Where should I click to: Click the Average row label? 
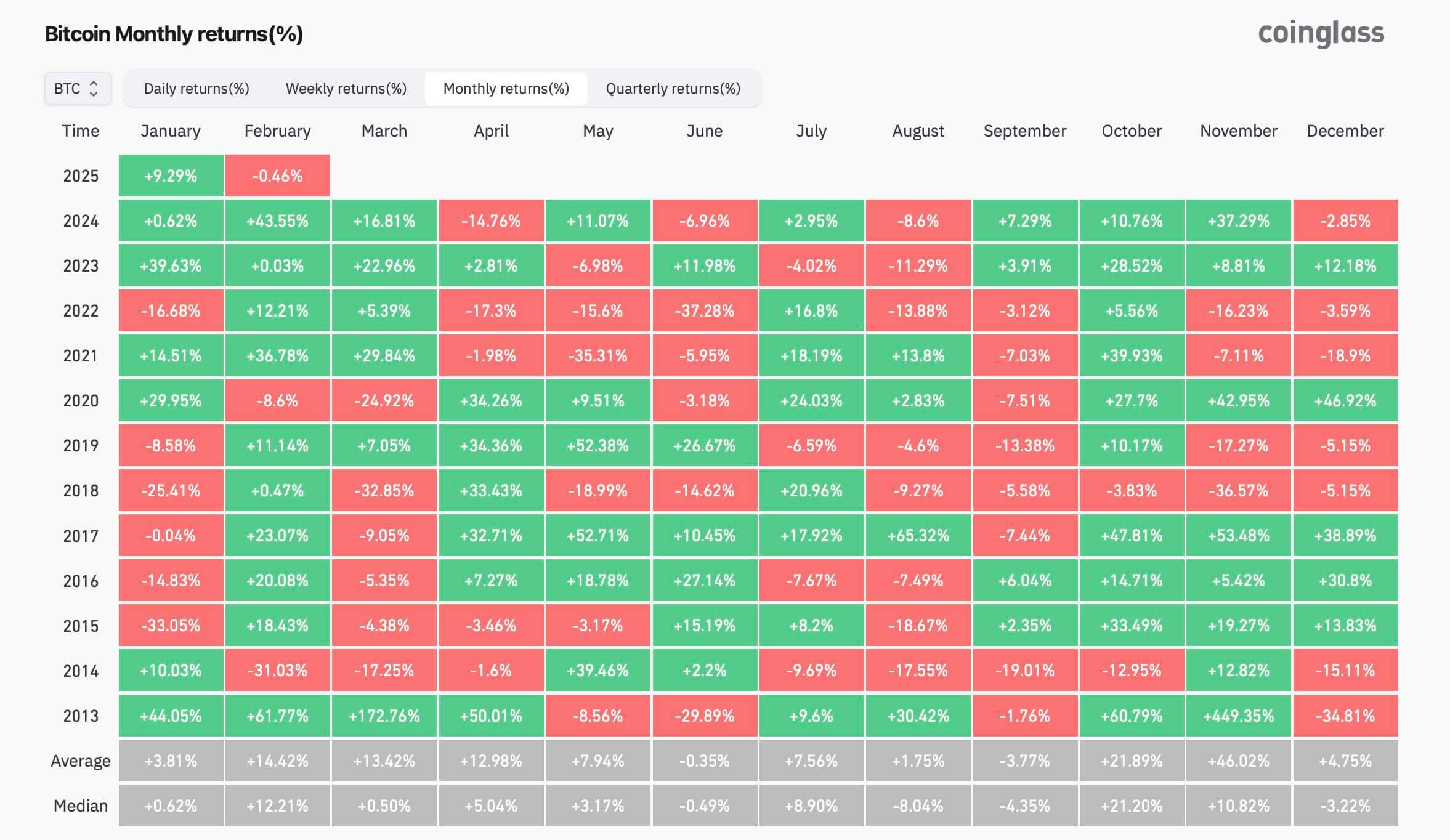(81, 761)
